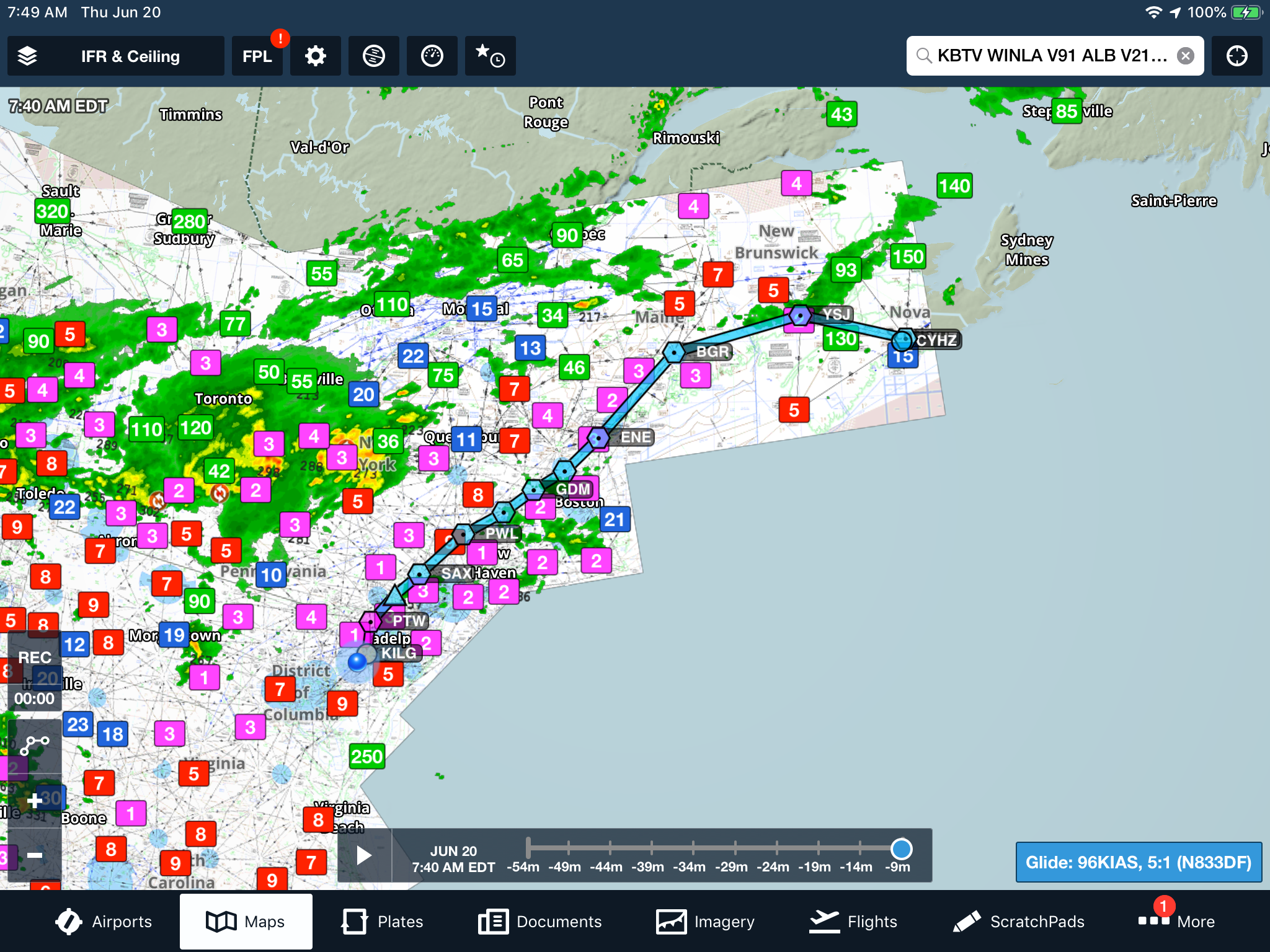This screenshot has height=952, width=1270.
Task: Tap the green 85 marker at Stephenville
Action: 1067,112
